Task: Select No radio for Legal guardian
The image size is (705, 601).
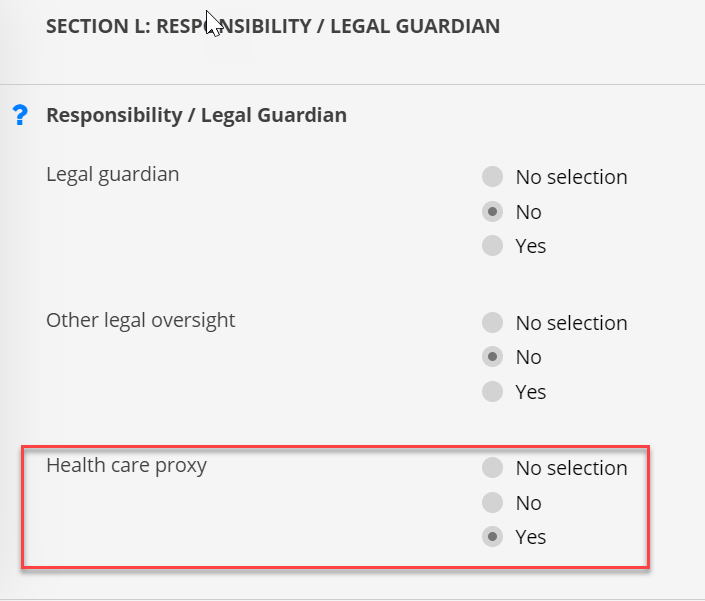Action: point(492,211)
